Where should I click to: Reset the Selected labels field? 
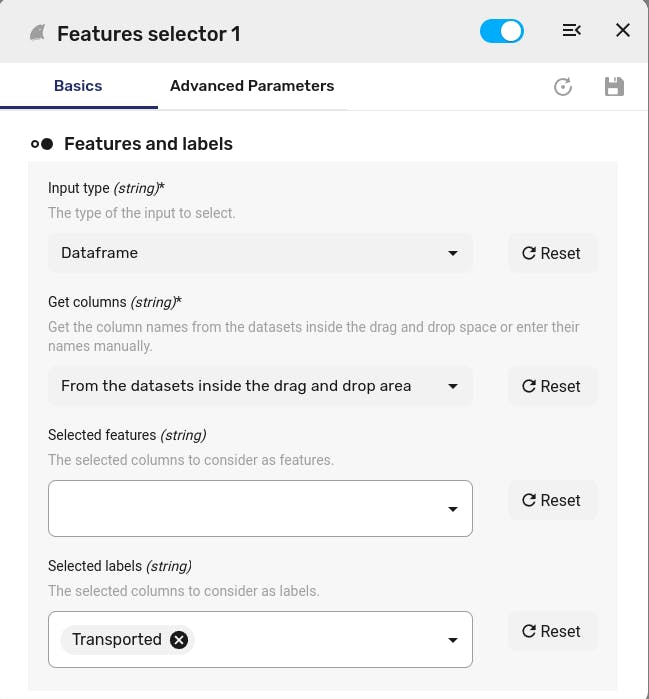point(552,631)
